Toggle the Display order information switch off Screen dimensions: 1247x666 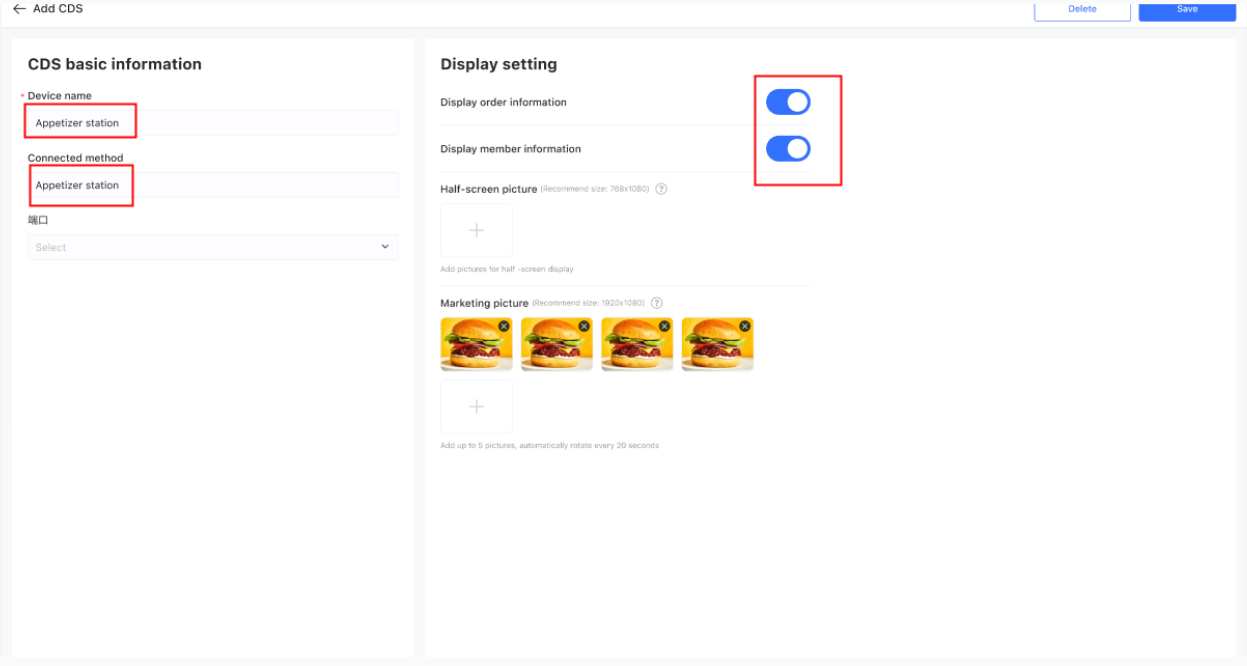[x=788, y=101]
